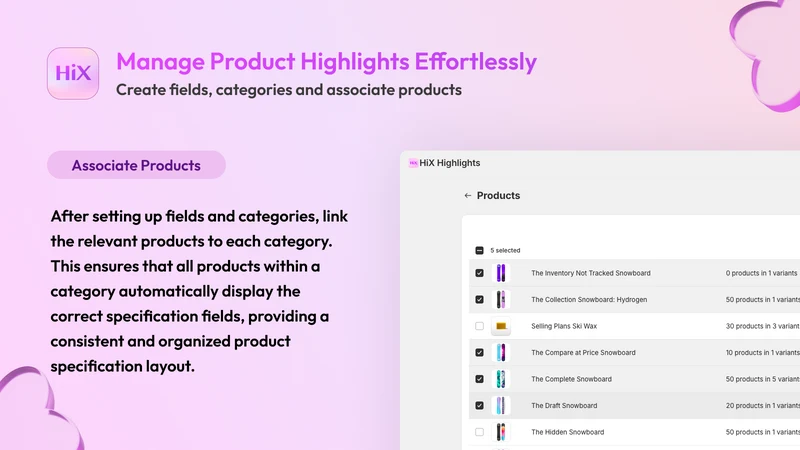Select 'The Compare at Price Snowboard' name
Screen dimensions: 800x450
pyautogui.click(x=583, y=353)
